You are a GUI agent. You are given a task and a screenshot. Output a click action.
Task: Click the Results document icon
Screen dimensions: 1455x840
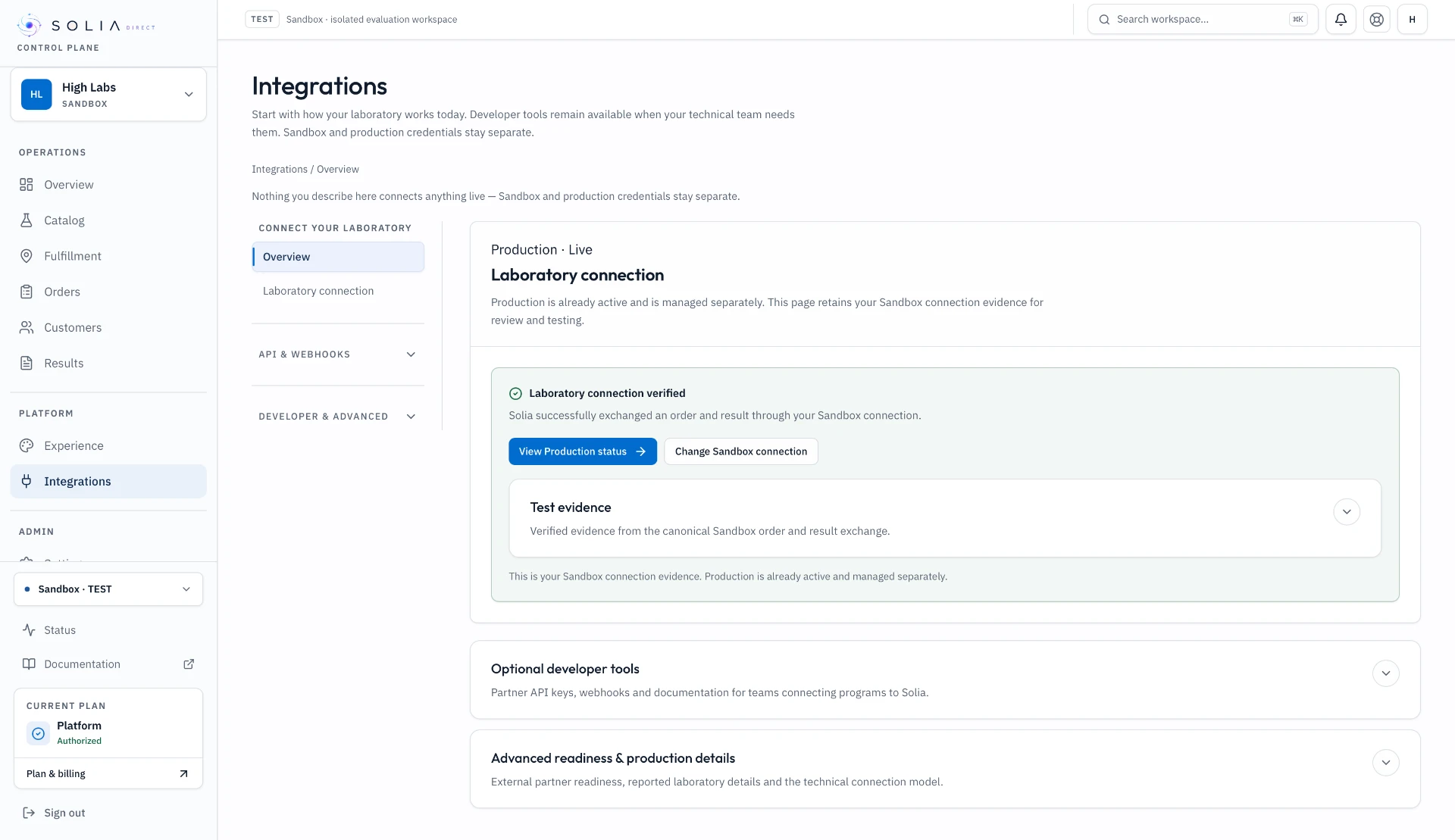point(27,363)
